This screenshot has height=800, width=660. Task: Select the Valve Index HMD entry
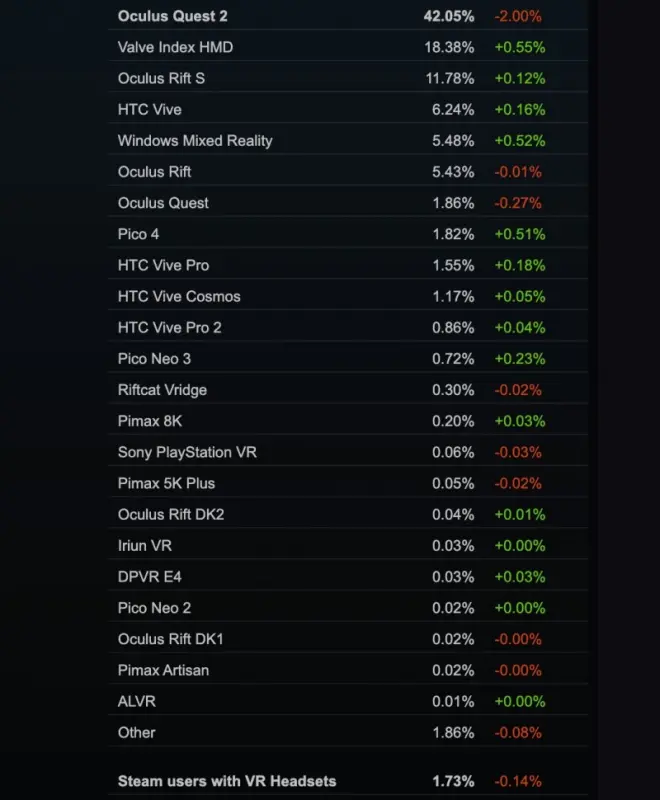175,47
